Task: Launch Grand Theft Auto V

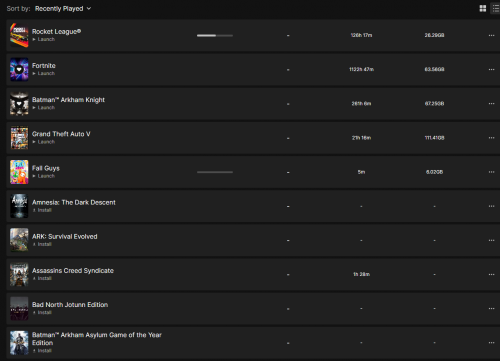Action: [x=44, y=142]
